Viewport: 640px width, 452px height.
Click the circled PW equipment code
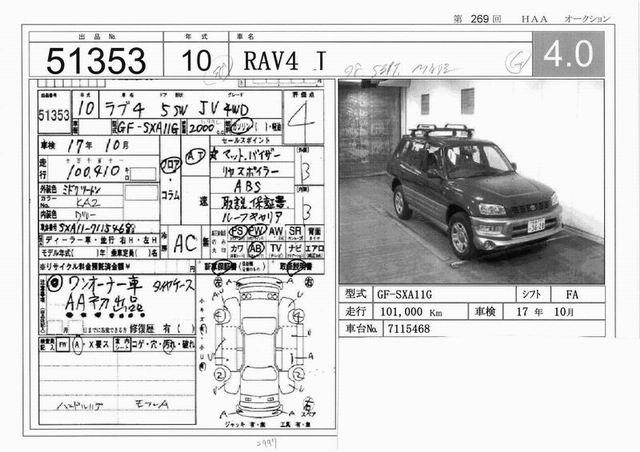(x=256, y=229)
